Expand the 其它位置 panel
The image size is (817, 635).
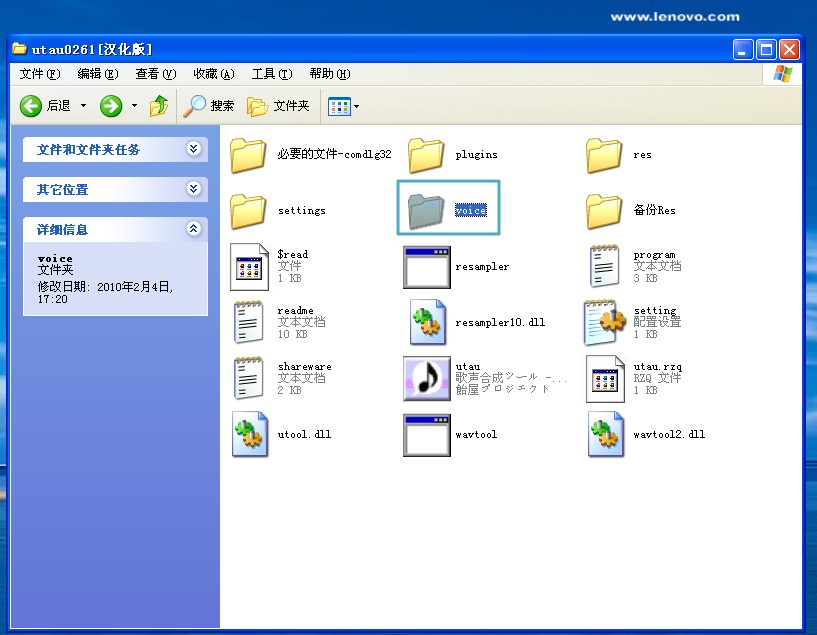point(193,189)
